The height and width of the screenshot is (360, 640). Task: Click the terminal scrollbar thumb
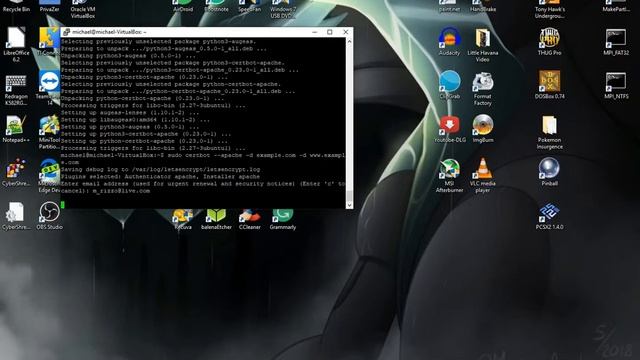click(349, 196)
